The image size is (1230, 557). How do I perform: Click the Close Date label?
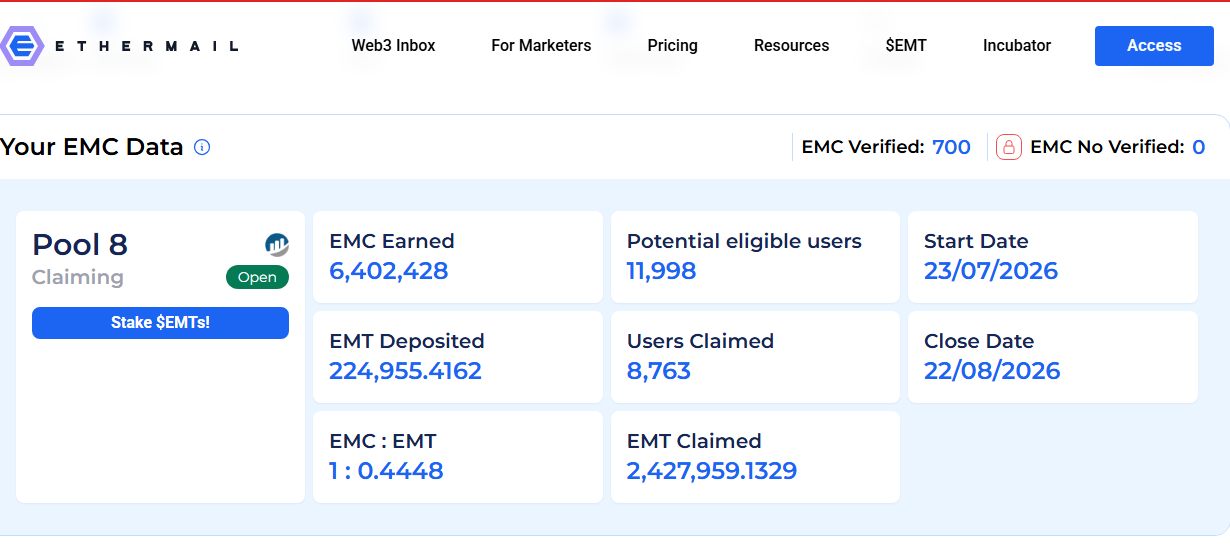click(x=979, y=341)
